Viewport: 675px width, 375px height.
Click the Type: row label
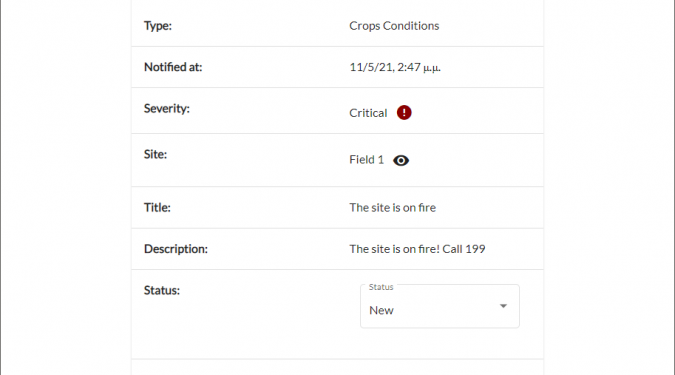click(158, 26)
